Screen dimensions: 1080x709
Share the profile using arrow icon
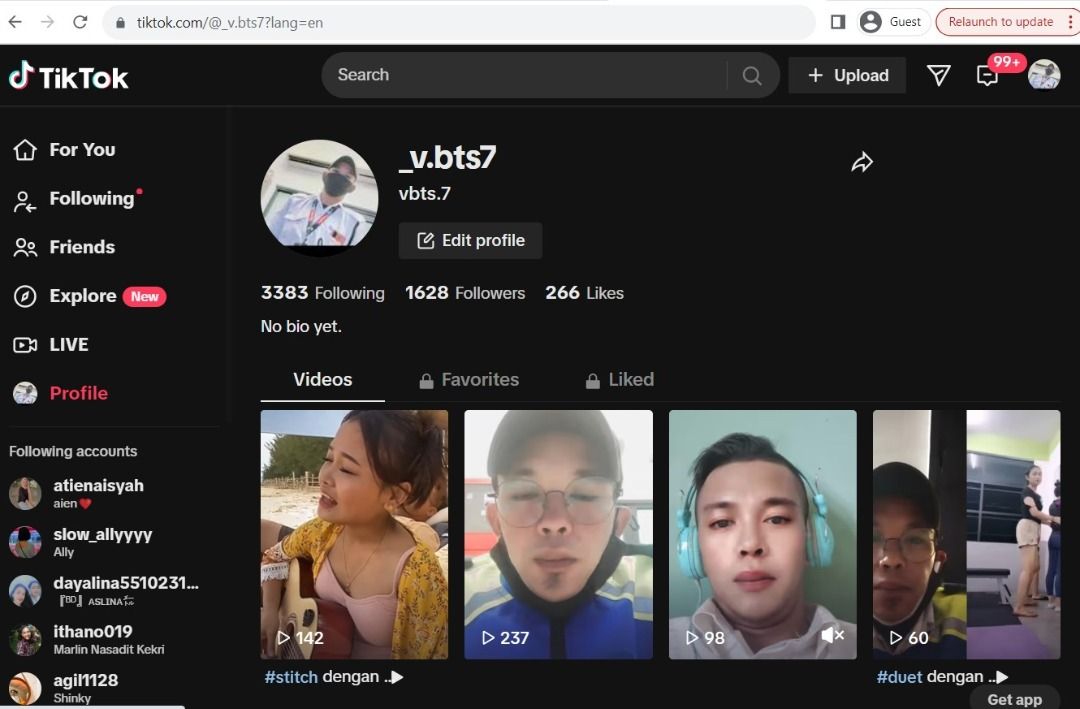click(x=862, y=162)
